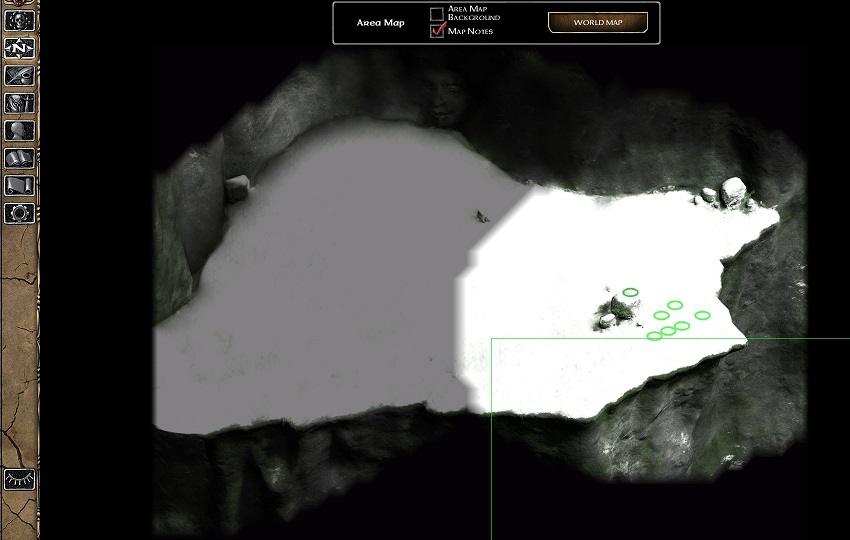The image size is (850, 540).
Task: Click the closed-eye hide sidebar icon
Action: pyautogui.click(x=20, y=480)
